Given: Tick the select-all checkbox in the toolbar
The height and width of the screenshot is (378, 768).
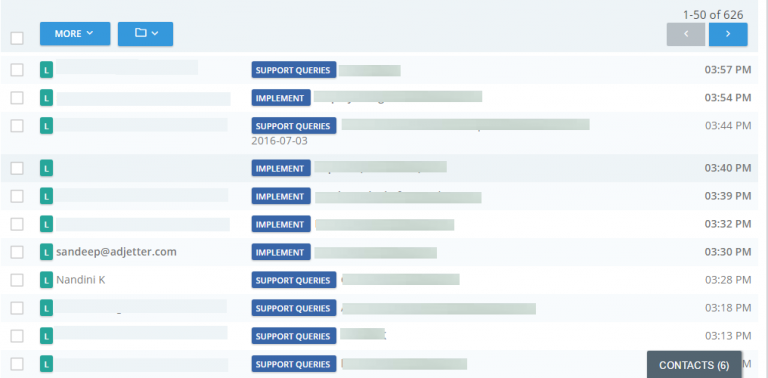Looking at the screenshot, I should pos(17,38).
